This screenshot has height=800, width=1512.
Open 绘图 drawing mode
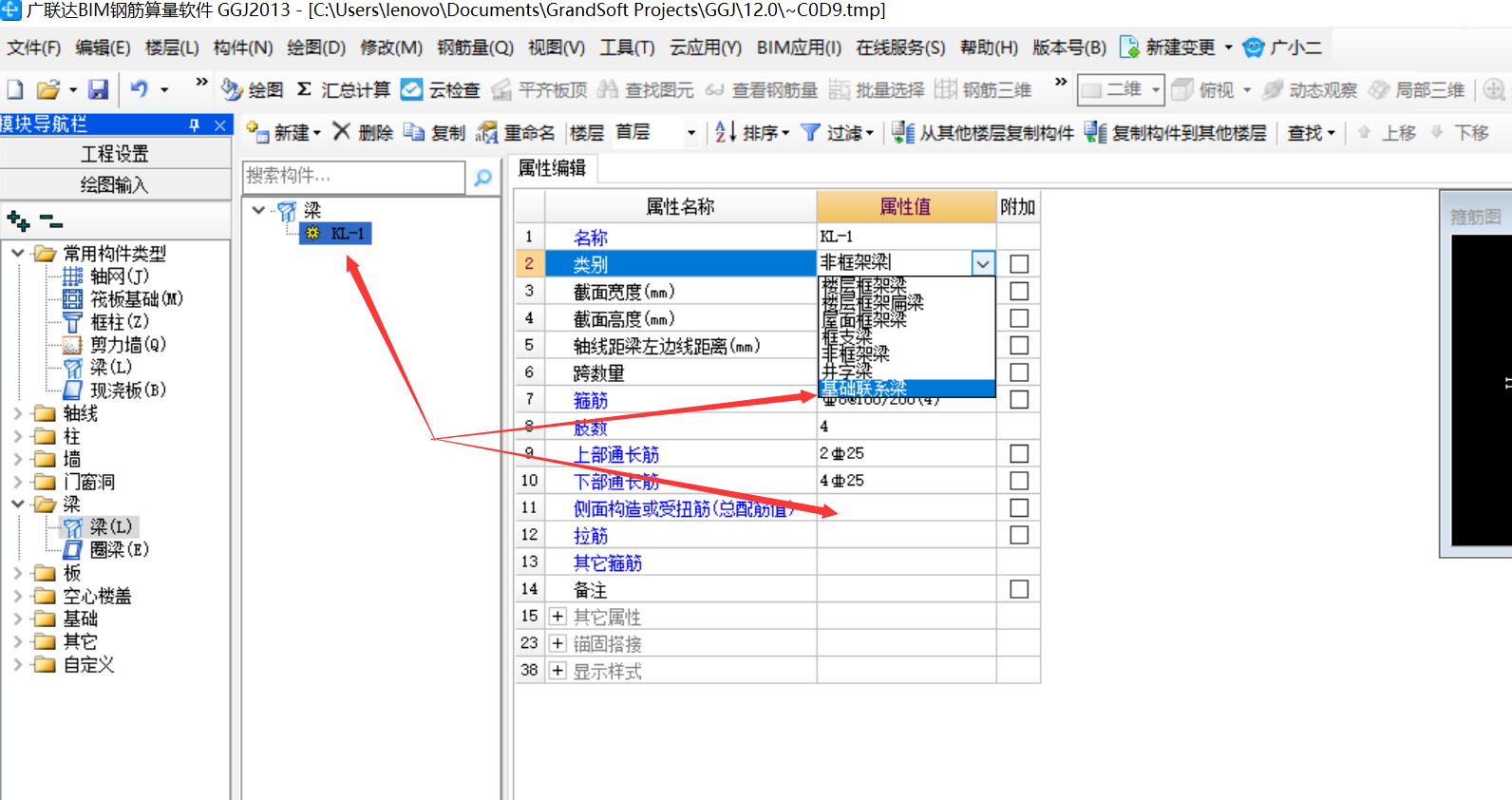pos(253,89)
